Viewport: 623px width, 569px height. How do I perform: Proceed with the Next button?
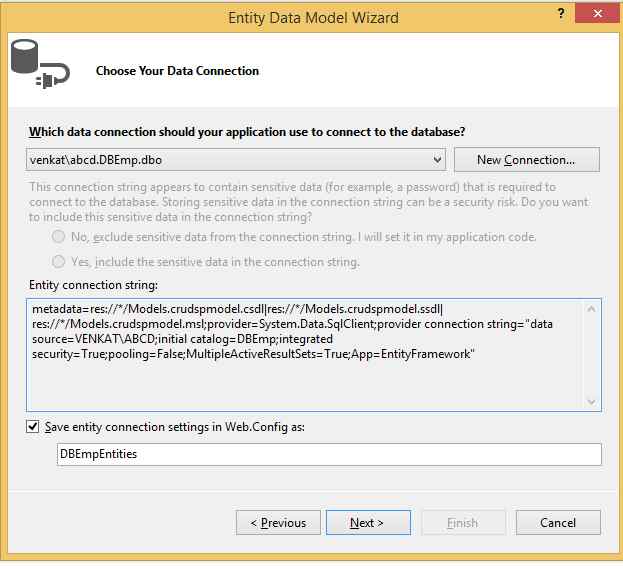(x=366, y=523)
